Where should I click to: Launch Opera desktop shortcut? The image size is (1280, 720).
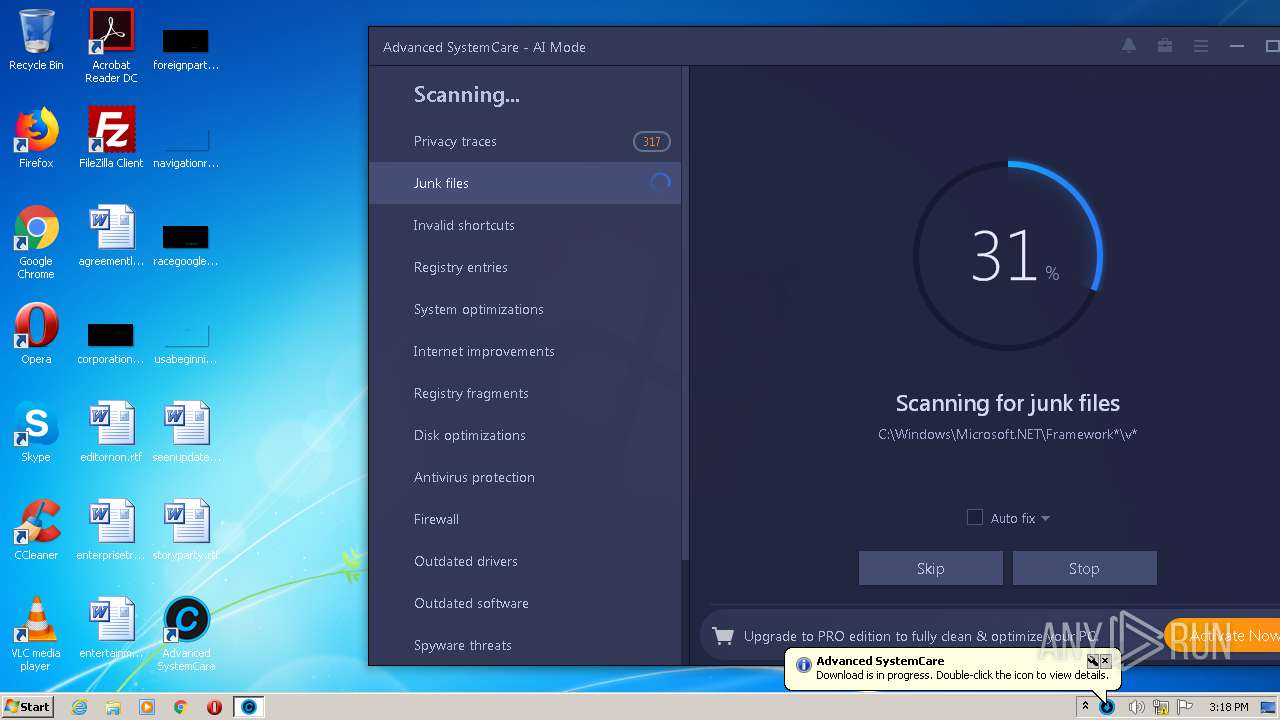coord(36,334)
